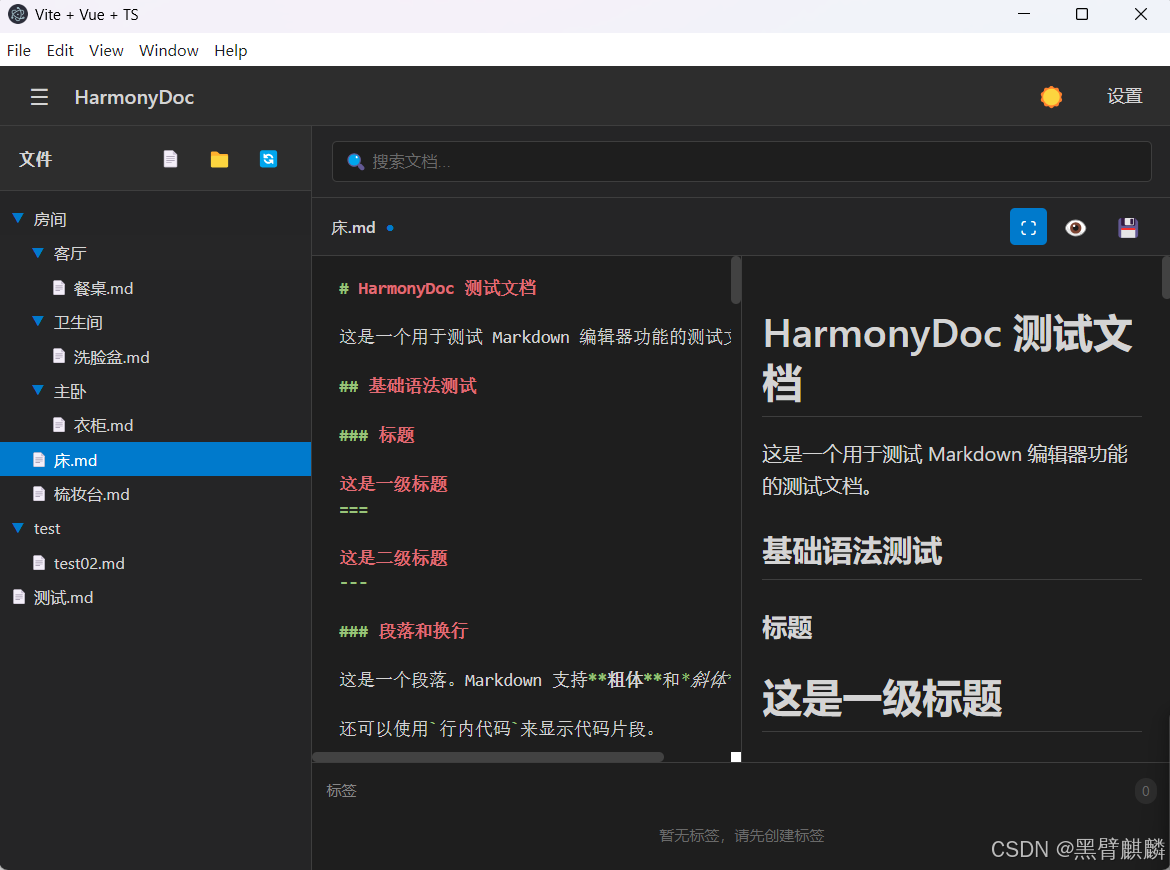Click preview heading 基础语法测试
Viewport: 1170px width, 870px height.
852,551
